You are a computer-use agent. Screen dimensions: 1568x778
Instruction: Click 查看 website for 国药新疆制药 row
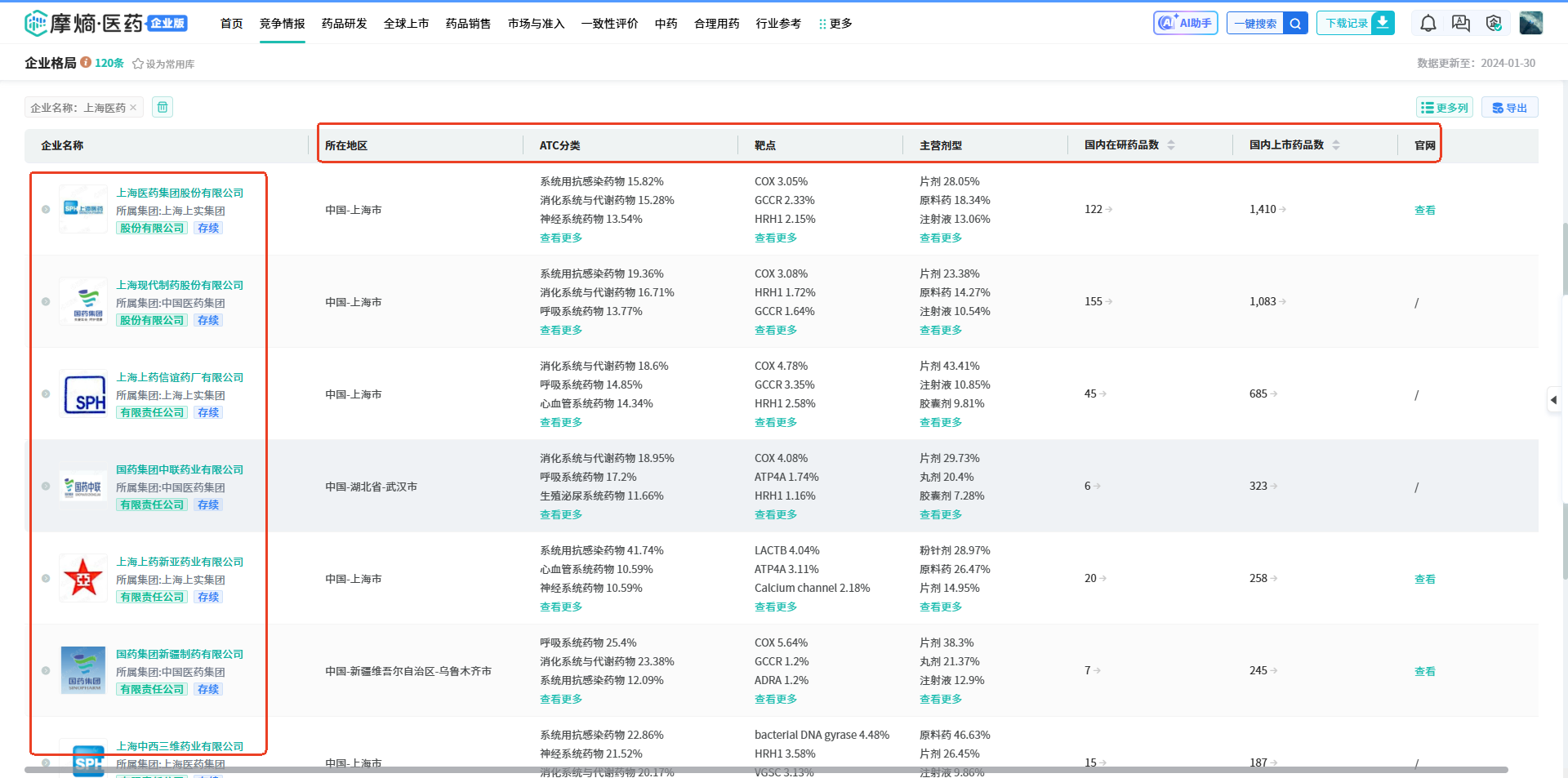coord(1425,671)
